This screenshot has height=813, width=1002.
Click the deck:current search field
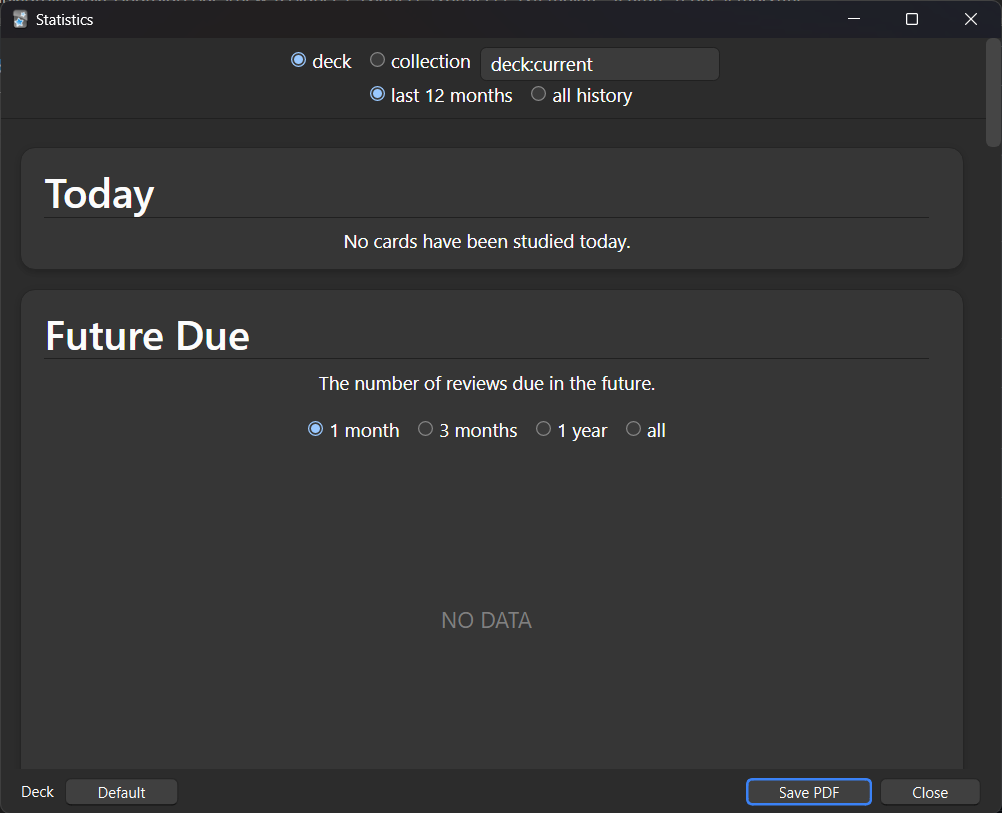pyautogui.click(x=599, y=63)
